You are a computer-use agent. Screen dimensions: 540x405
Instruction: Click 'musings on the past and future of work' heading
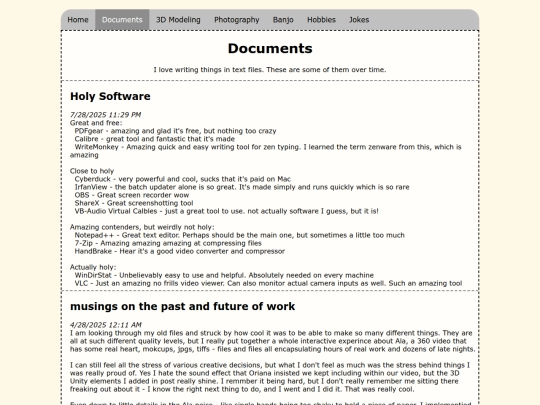click(x=183, y=306)
